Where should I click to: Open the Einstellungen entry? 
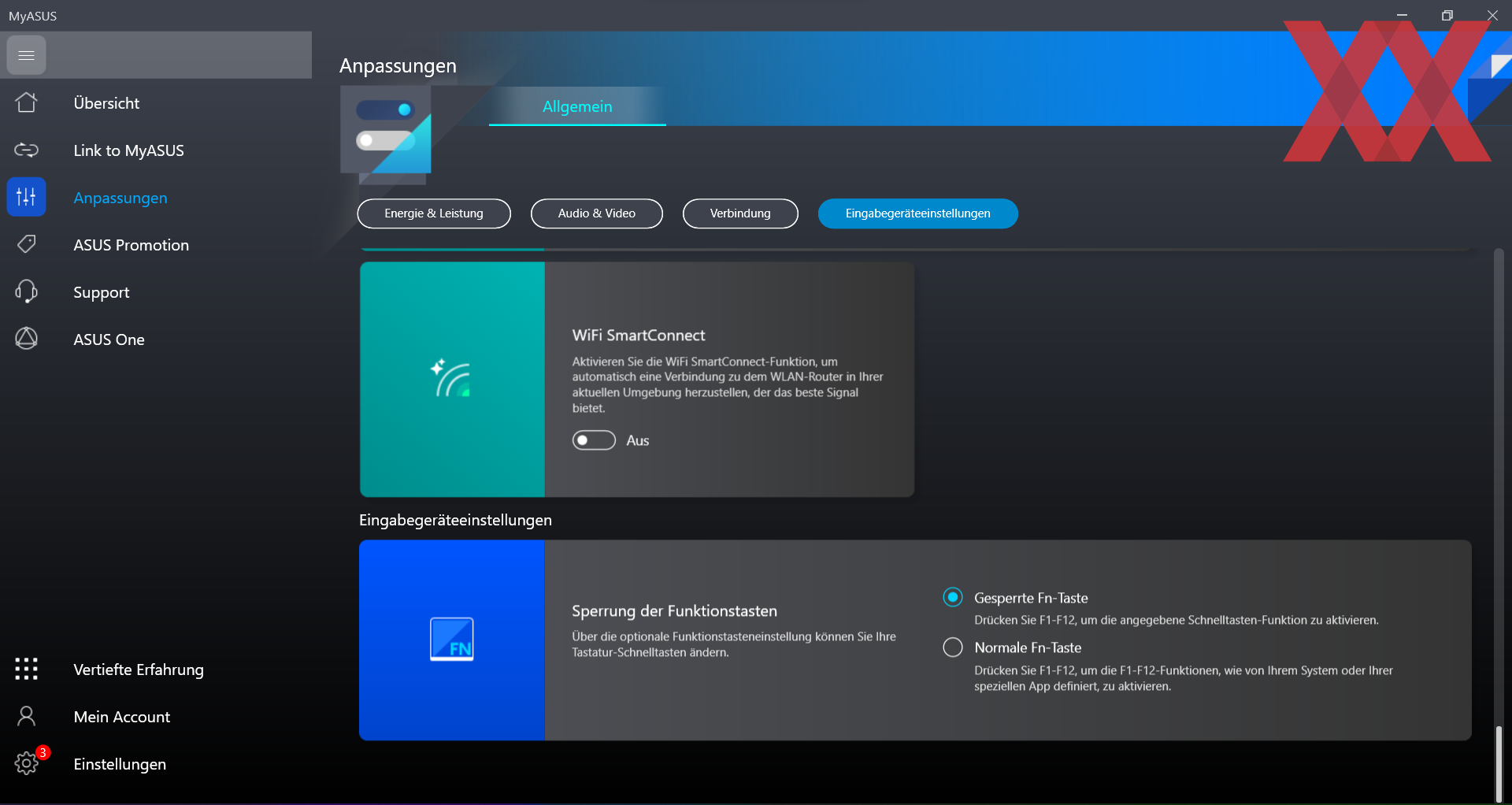pos(120,764)
